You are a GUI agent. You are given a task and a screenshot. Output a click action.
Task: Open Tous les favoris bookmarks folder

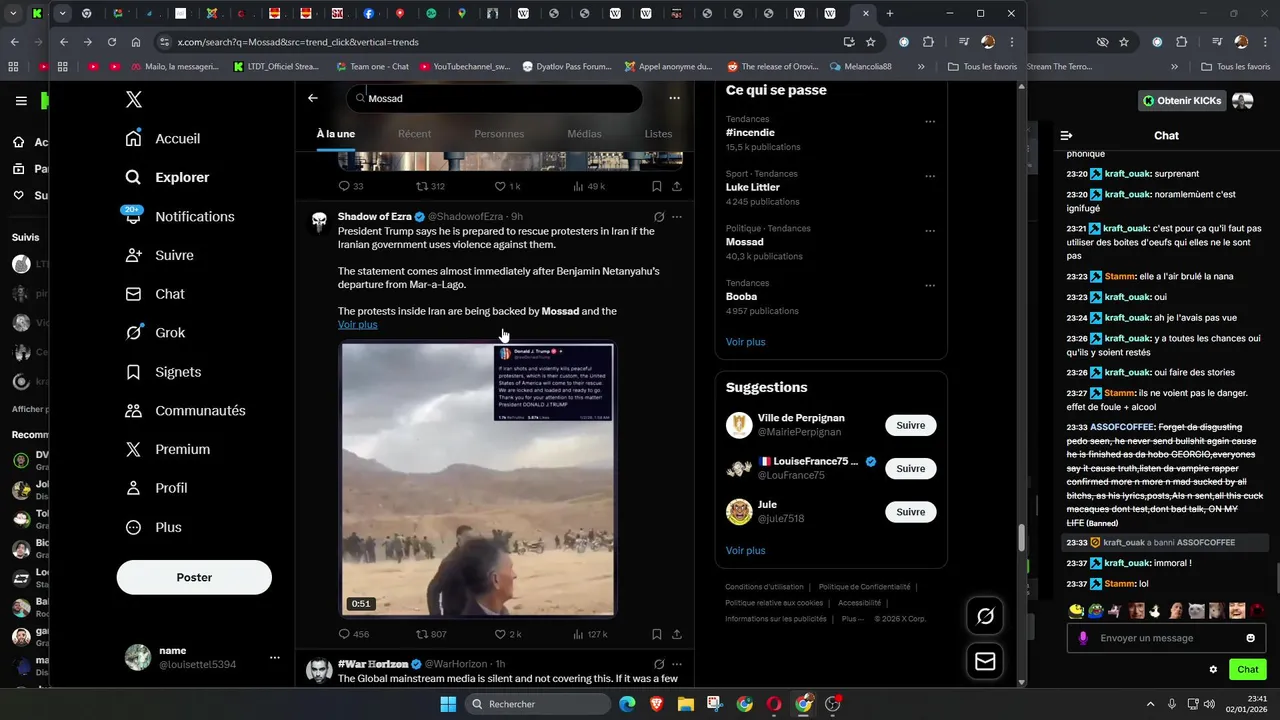(x=982, y=67)
